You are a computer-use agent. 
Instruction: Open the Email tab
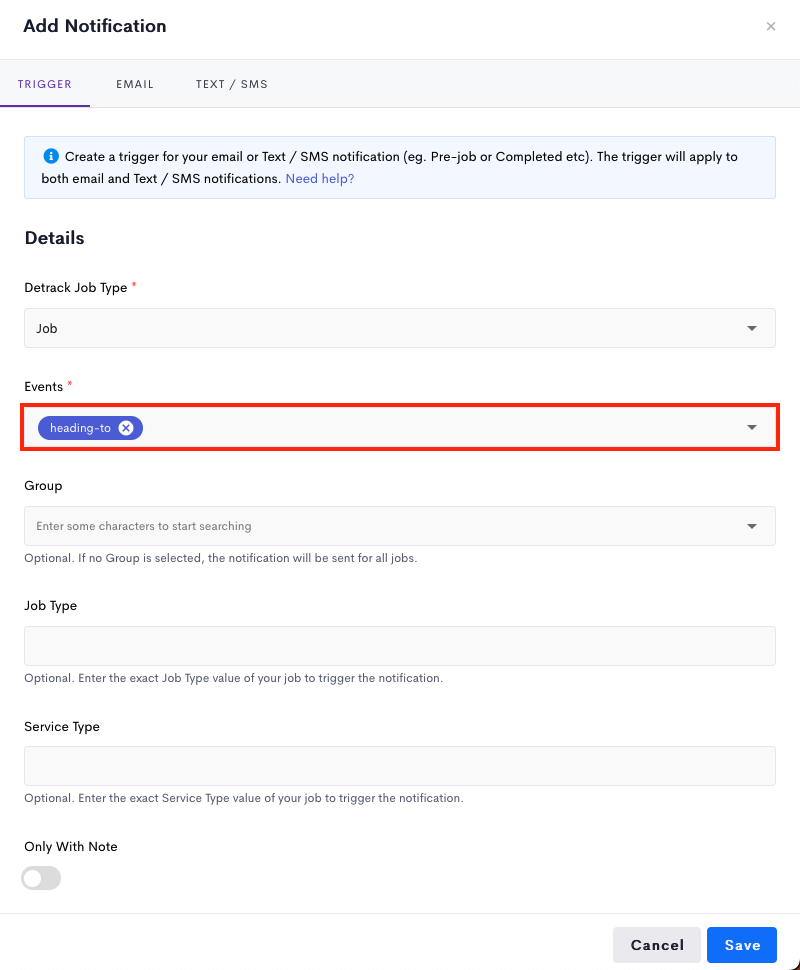135,84
